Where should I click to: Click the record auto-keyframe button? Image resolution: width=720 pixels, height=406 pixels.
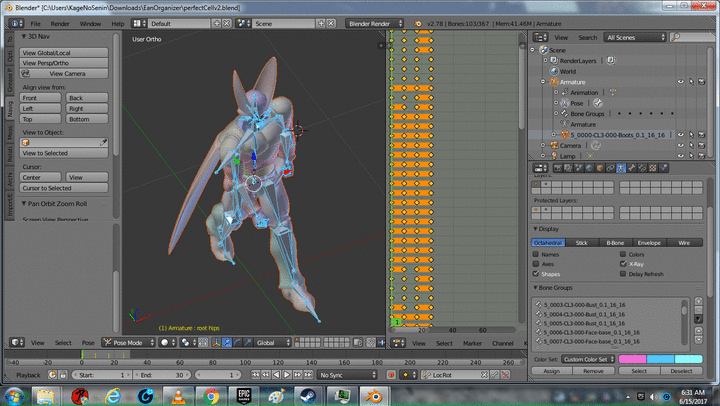[x=391, y=375]
